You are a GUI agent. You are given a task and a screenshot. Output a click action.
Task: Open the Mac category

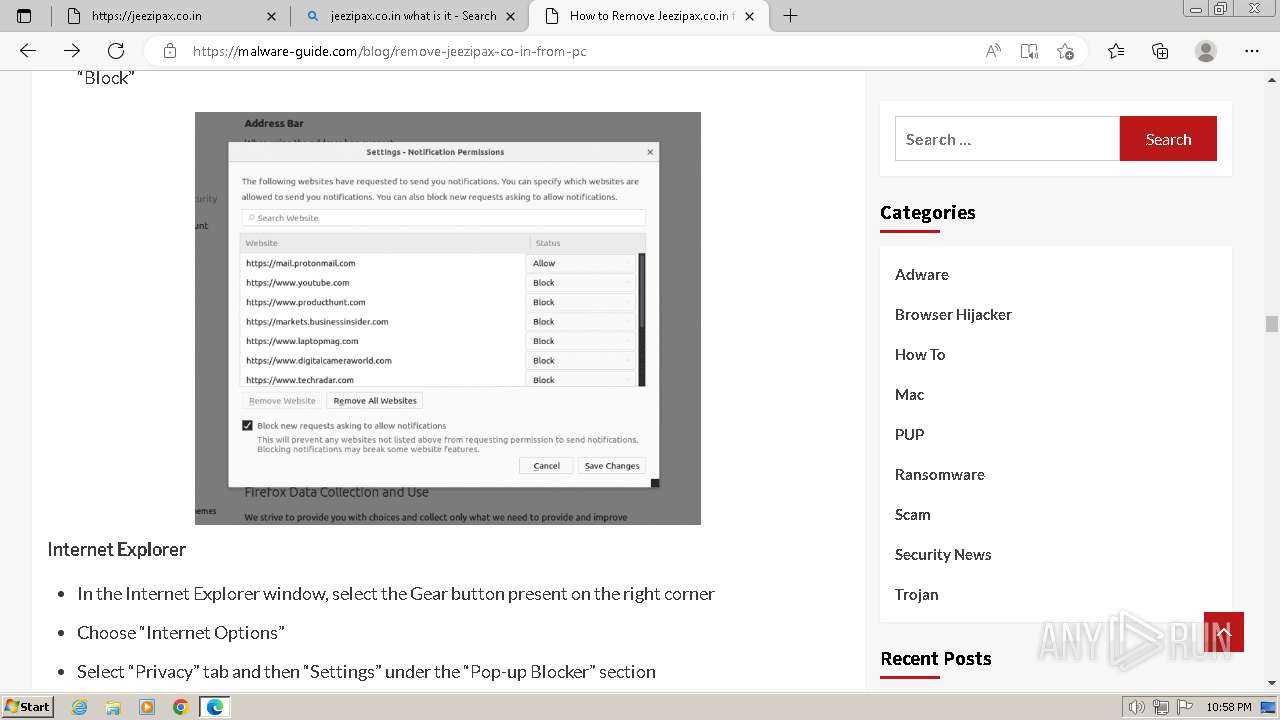coord(909,394)
